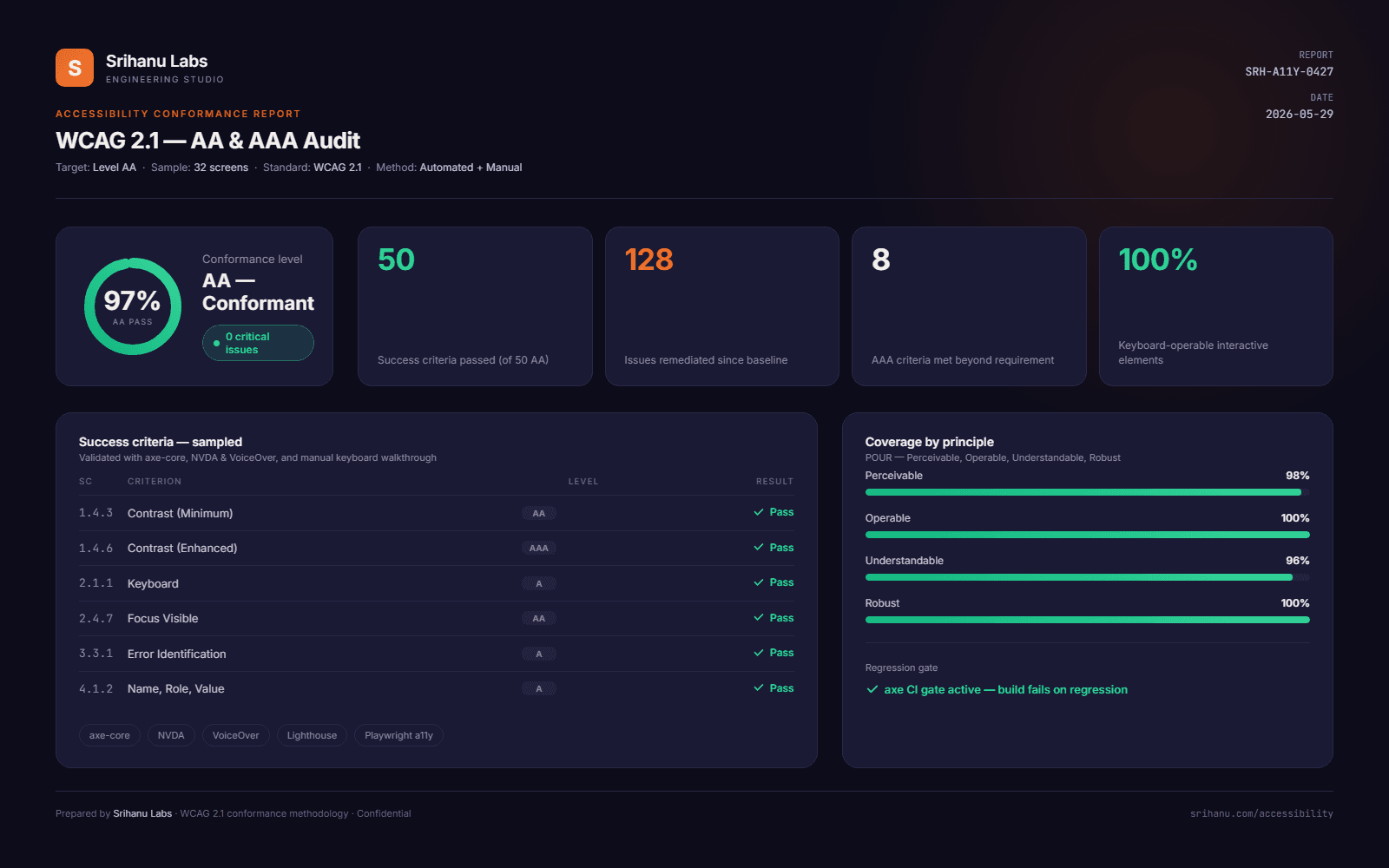Click the 0 critical issues badge
Image resolution: width=1389 pixels, height=868 pixels.
258,343
